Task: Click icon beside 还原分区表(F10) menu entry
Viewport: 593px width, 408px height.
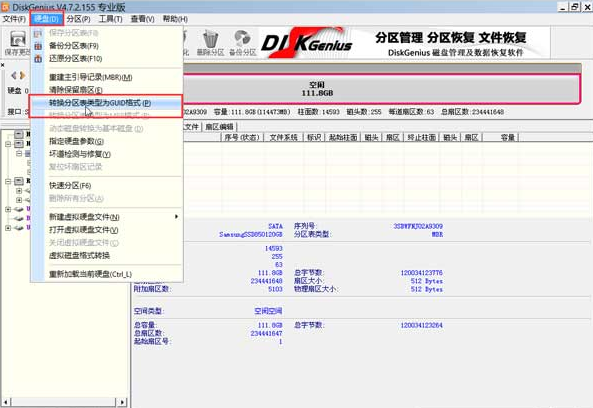Action: coord(38,59)
